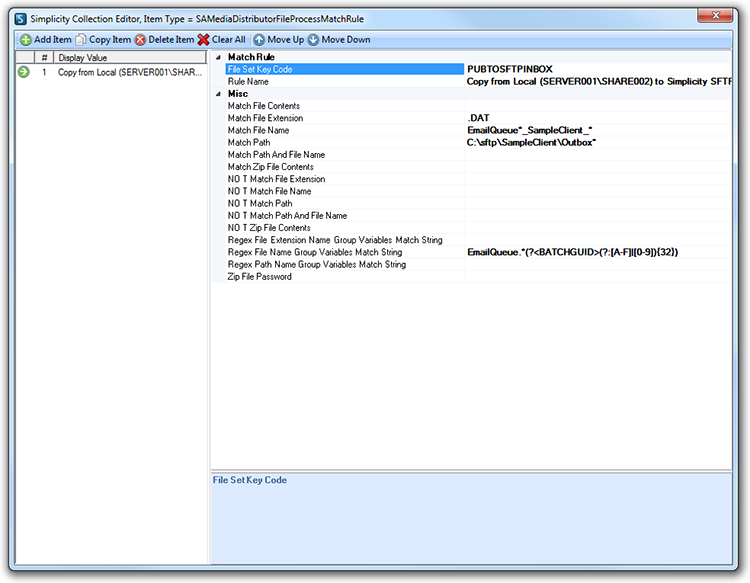Image resolution: width=750 pixels, height=583 pixels.
Task: Select the Match File Extension property
Action: tap(344, 118)
